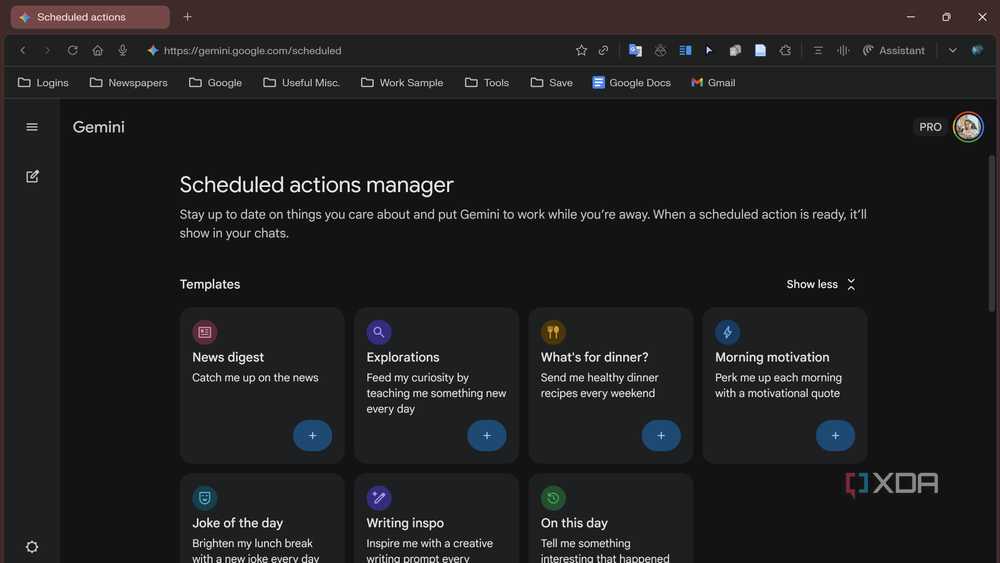Open the Google Docs bookmark
This screenshot has width=1000, height=563.
click(631, 83)
